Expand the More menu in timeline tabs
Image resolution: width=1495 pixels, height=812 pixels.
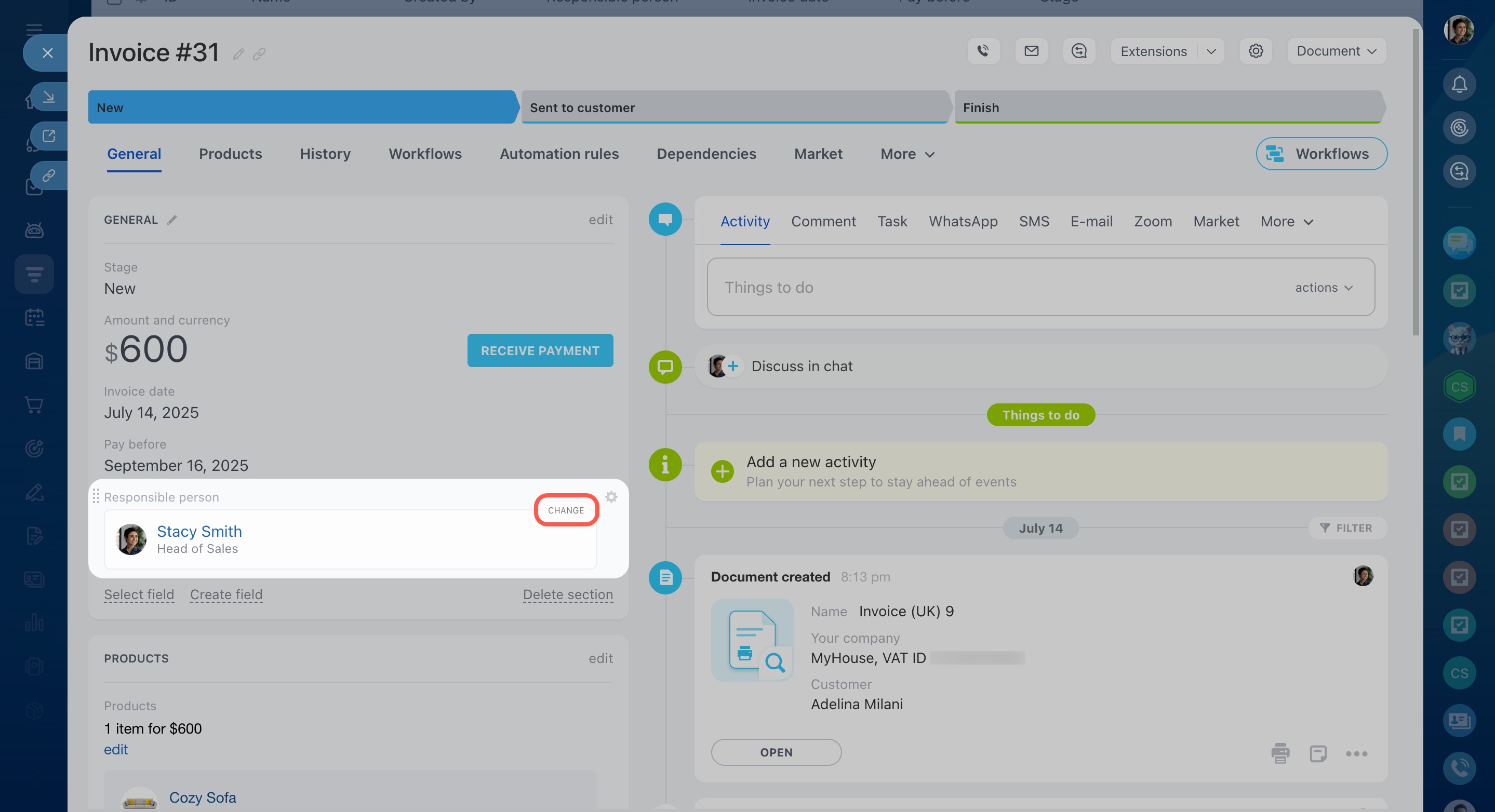click(x=1286, y=222)
